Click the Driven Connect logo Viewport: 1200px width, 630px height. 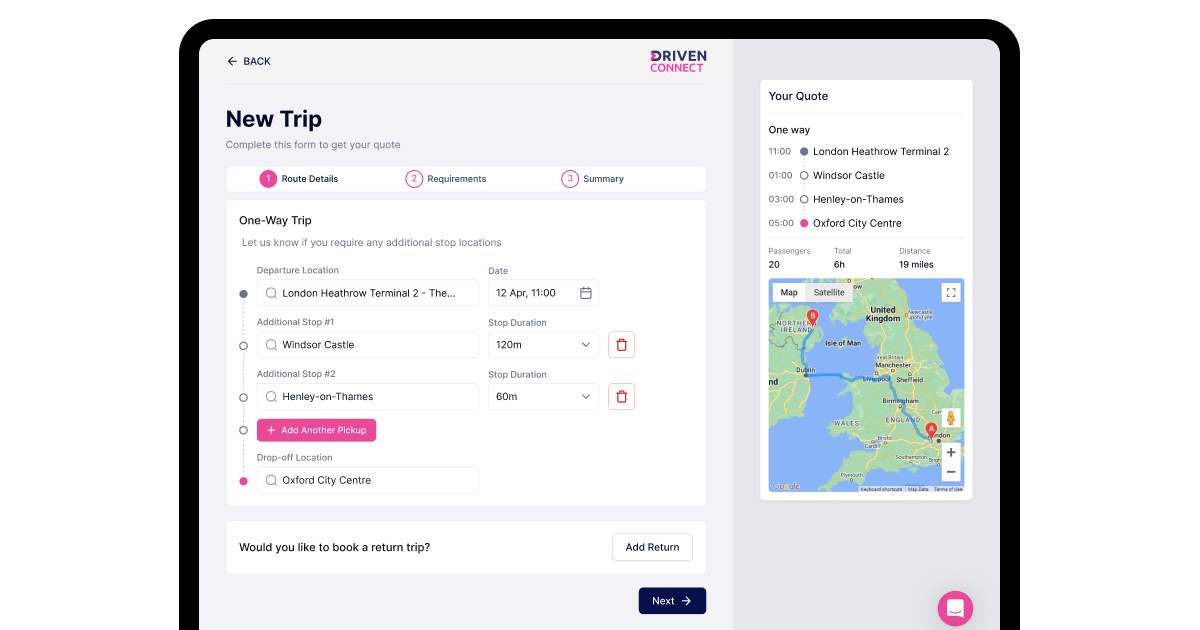pos(678,61)
